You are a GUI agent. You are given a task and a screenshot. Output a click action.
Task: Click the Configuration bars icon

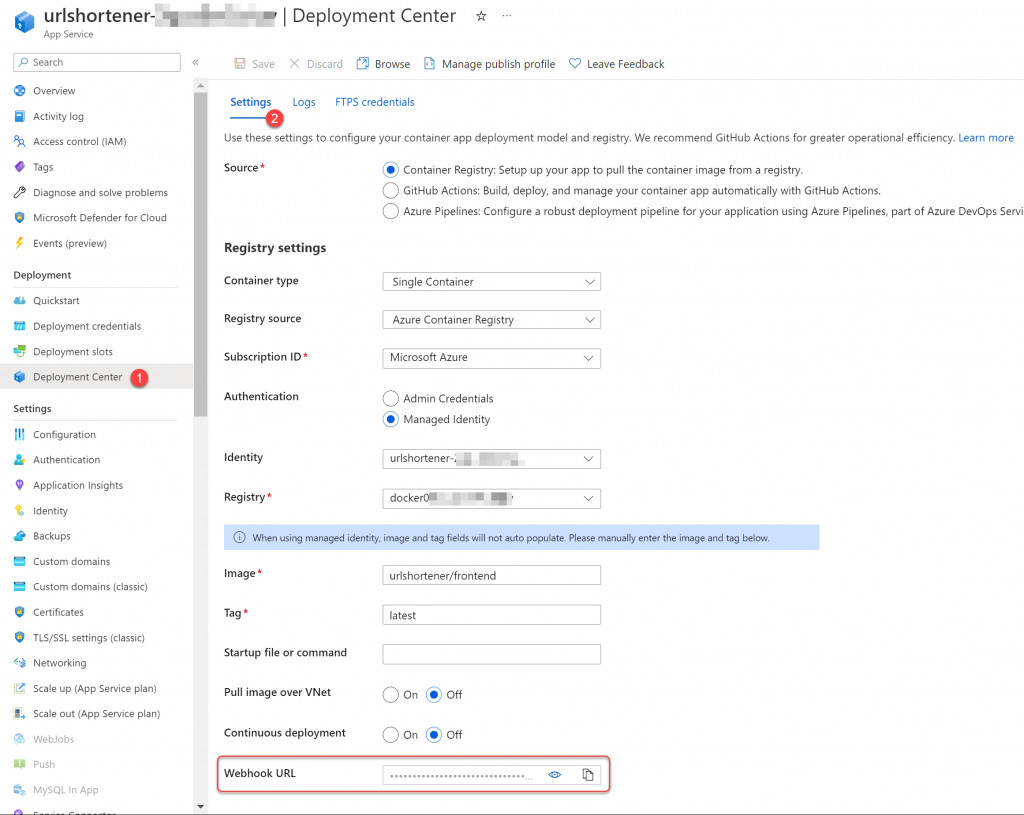coord(20,434)
